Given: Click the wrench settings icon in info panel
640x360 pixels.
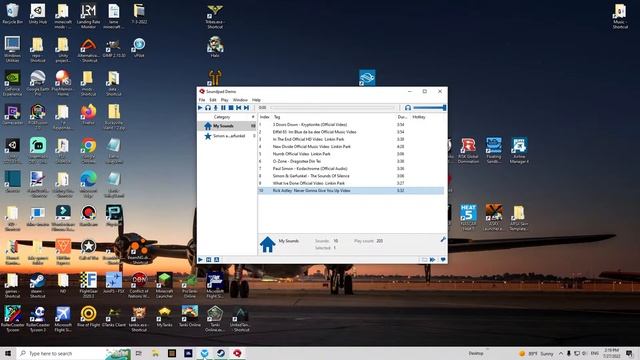Looking at the screenshot, I should point(443,240).
